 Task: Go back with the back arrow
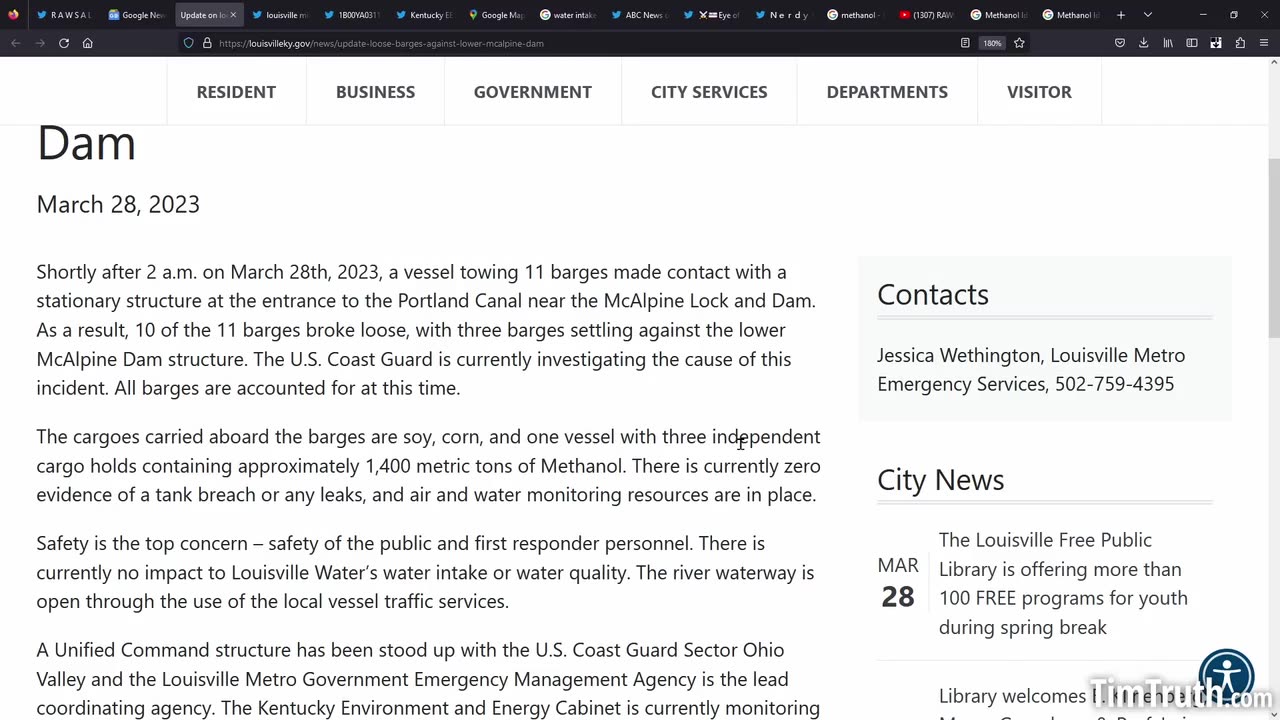pyautogui.click(x=16, y=43)
